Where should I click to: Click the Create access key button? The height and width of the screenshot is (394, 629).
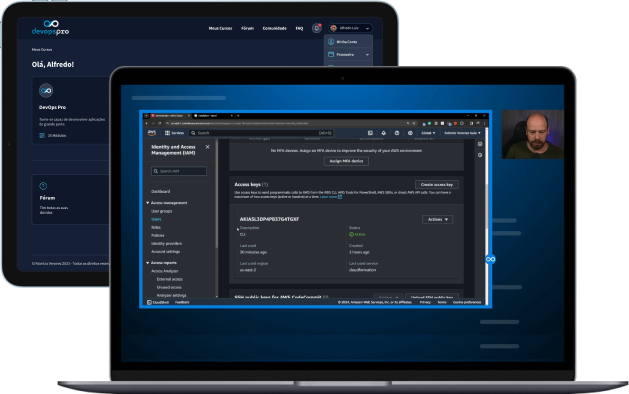437,185
